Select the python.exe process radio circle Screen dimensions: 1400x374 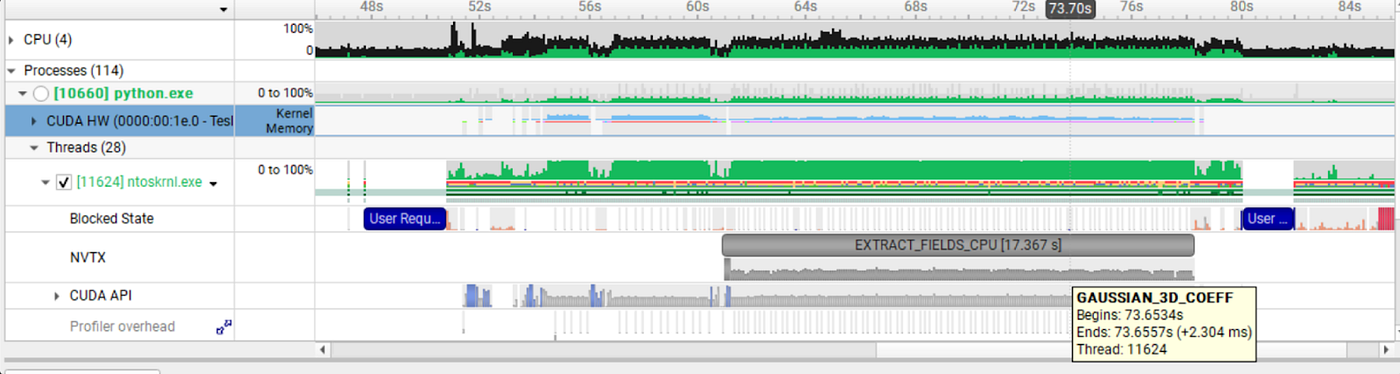click(40, 93)
